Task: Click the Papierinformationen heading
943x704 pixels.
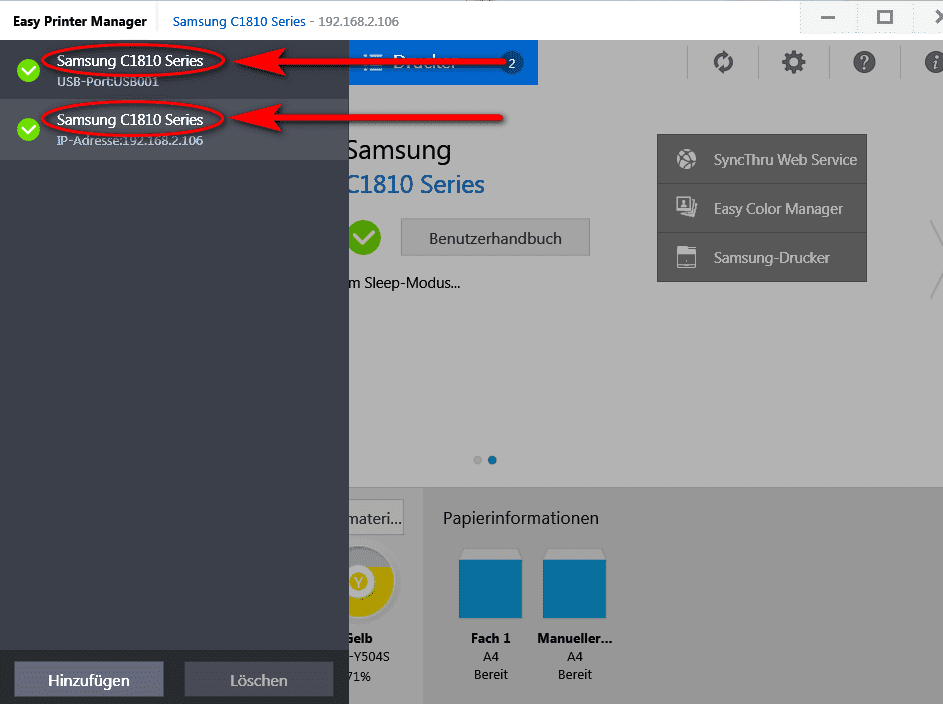Action: click(521, 518)
